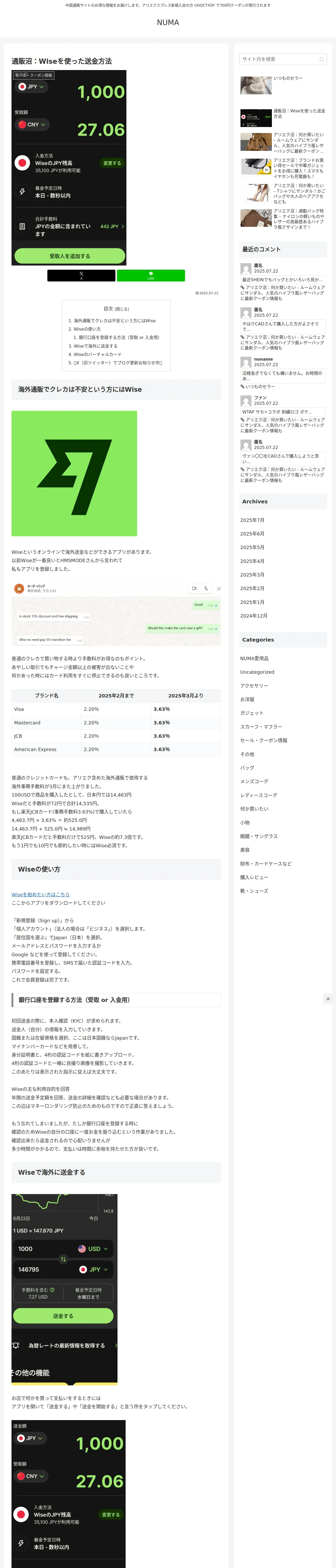Open comment starting WTAP サカ○コラボ
Viewport: 336px width, 1568px height.
click(283, 412)
